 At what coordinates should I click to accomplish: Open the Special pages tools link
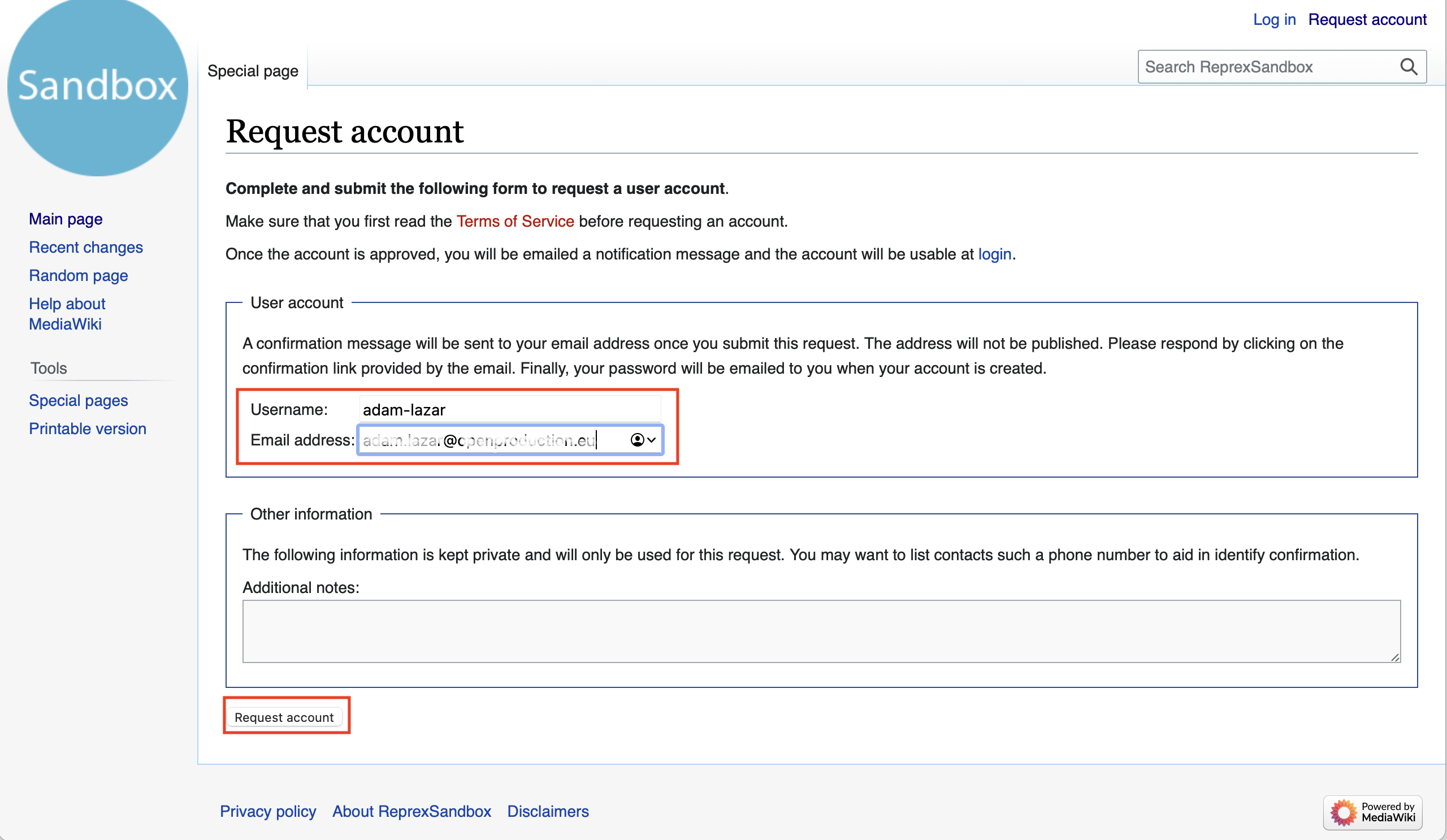[78, 400]
